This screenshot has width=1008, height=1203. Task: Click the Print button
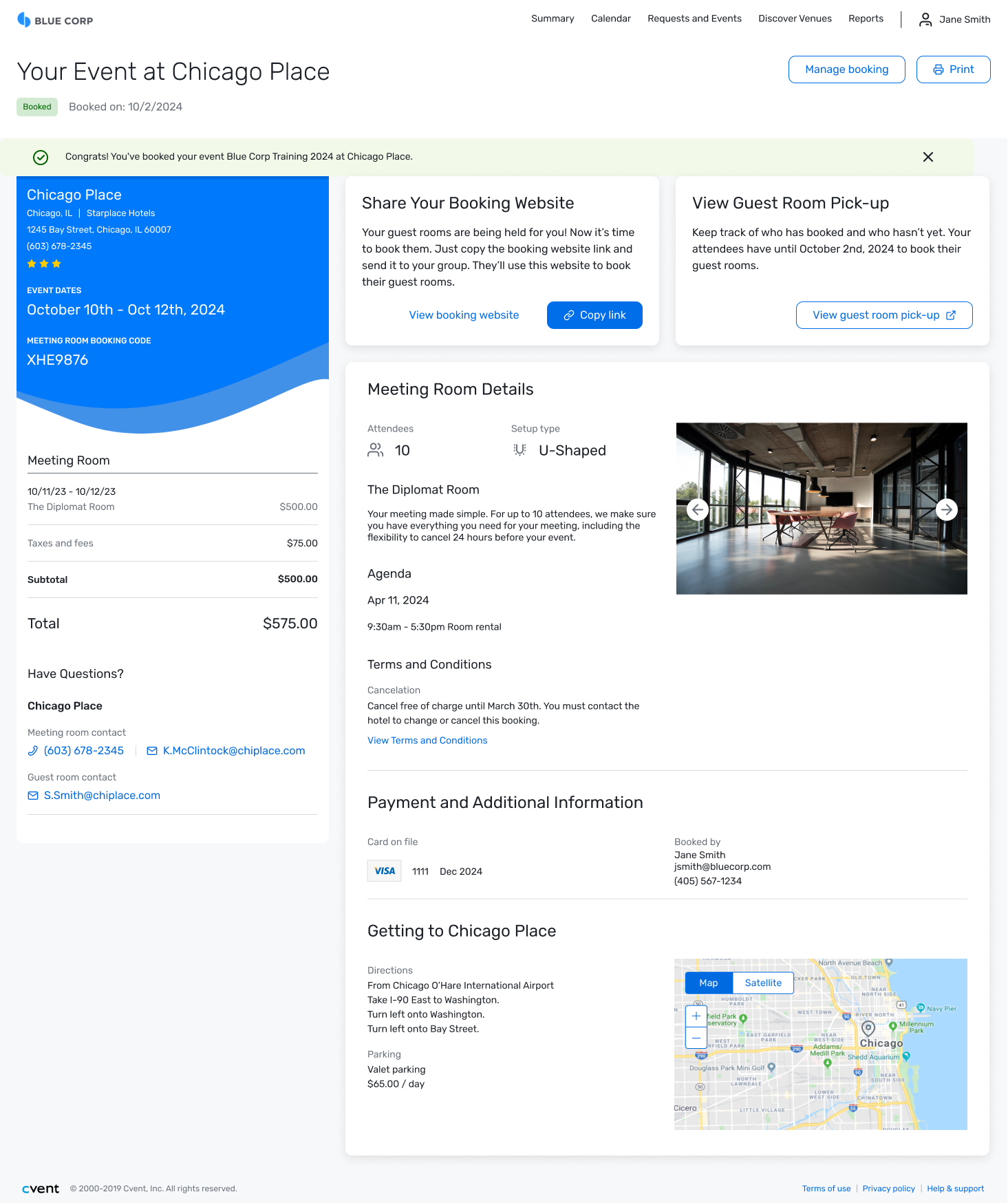point(954,70)
